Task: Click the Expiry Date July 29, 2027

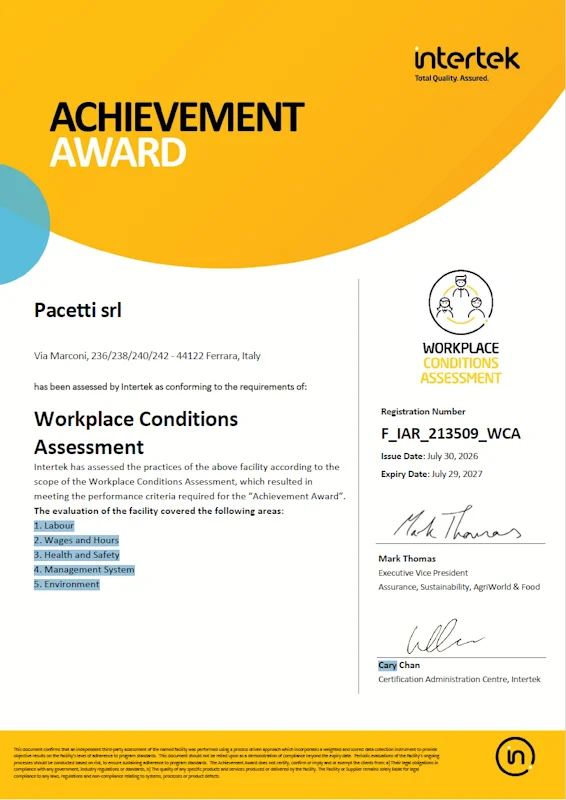Action: [432, 474]
